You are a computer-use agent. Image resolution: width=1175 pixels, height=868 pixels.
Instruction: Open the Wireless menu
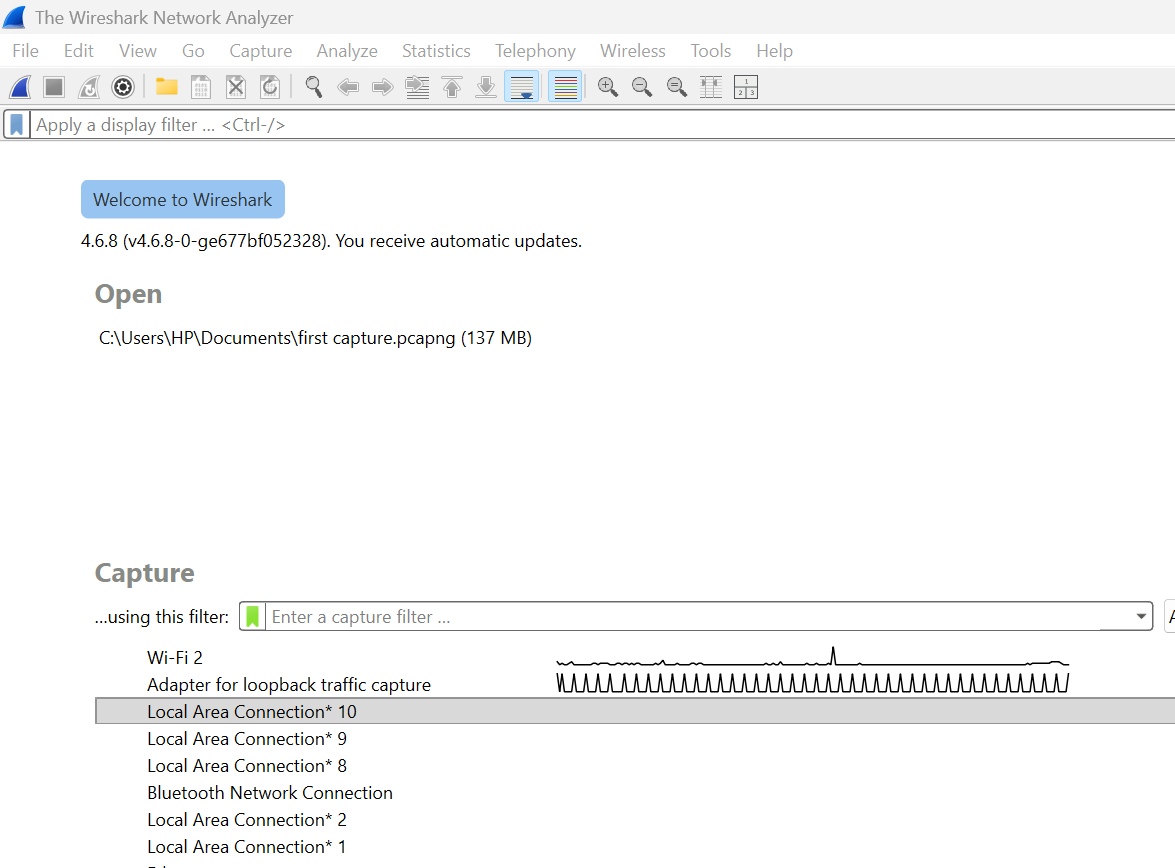[x=632, y=51]
